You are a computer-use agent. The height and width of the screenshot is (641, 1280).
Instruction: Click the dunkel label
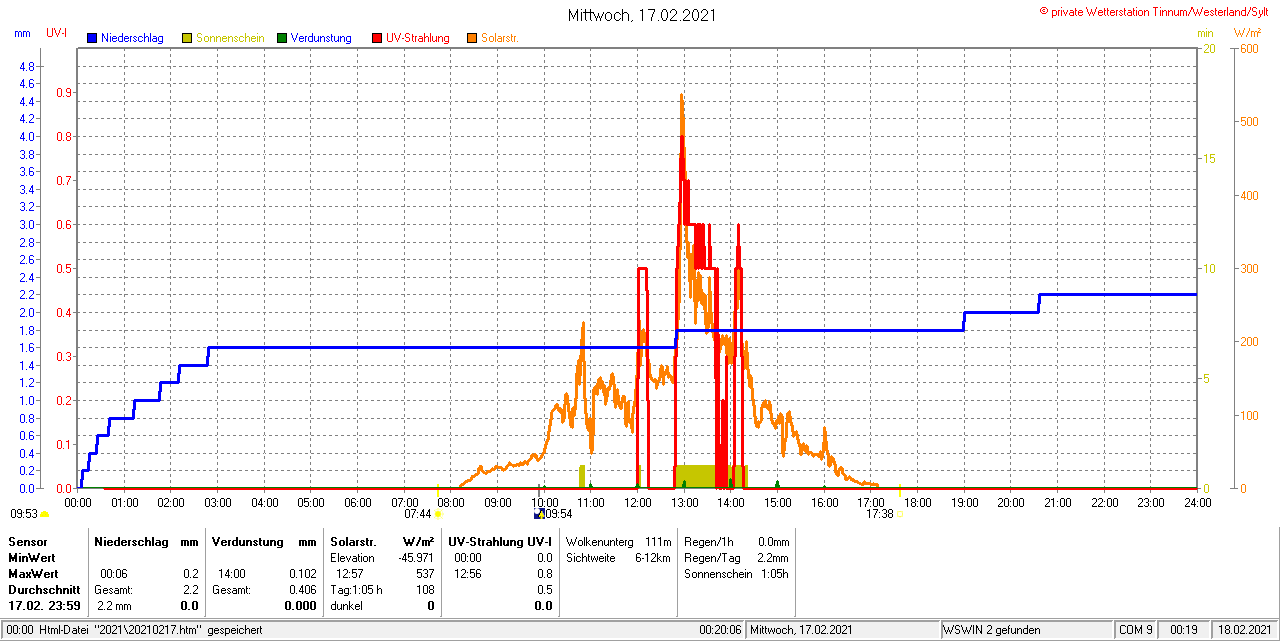tap(346, 606)
